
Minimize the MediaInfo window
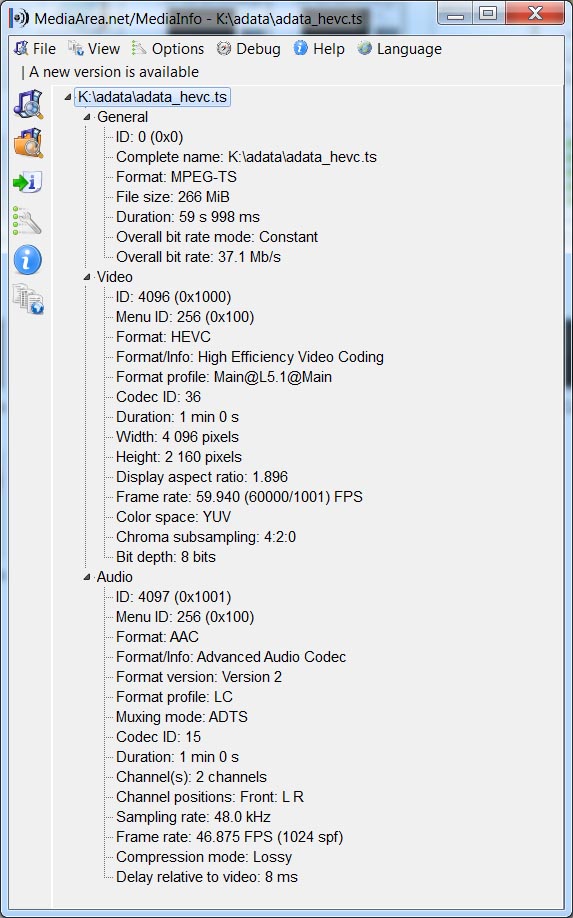point(455,13)
